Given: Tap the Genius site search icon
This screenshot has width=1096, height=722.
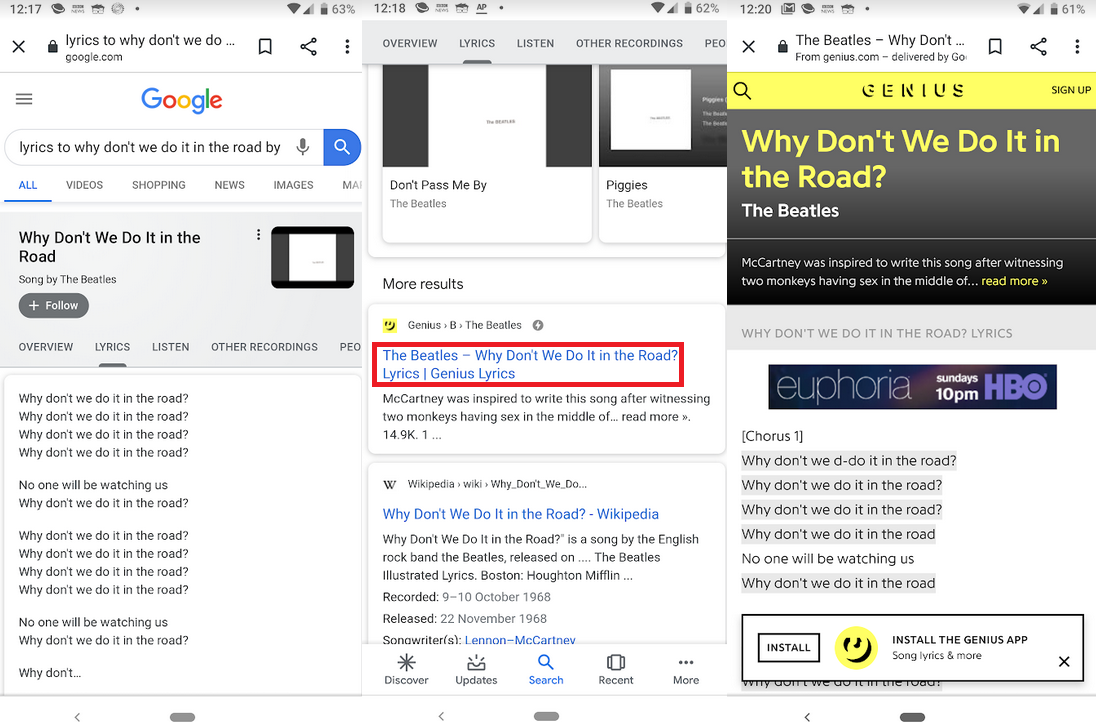Looking at the screenshot, I should (742, 91).
